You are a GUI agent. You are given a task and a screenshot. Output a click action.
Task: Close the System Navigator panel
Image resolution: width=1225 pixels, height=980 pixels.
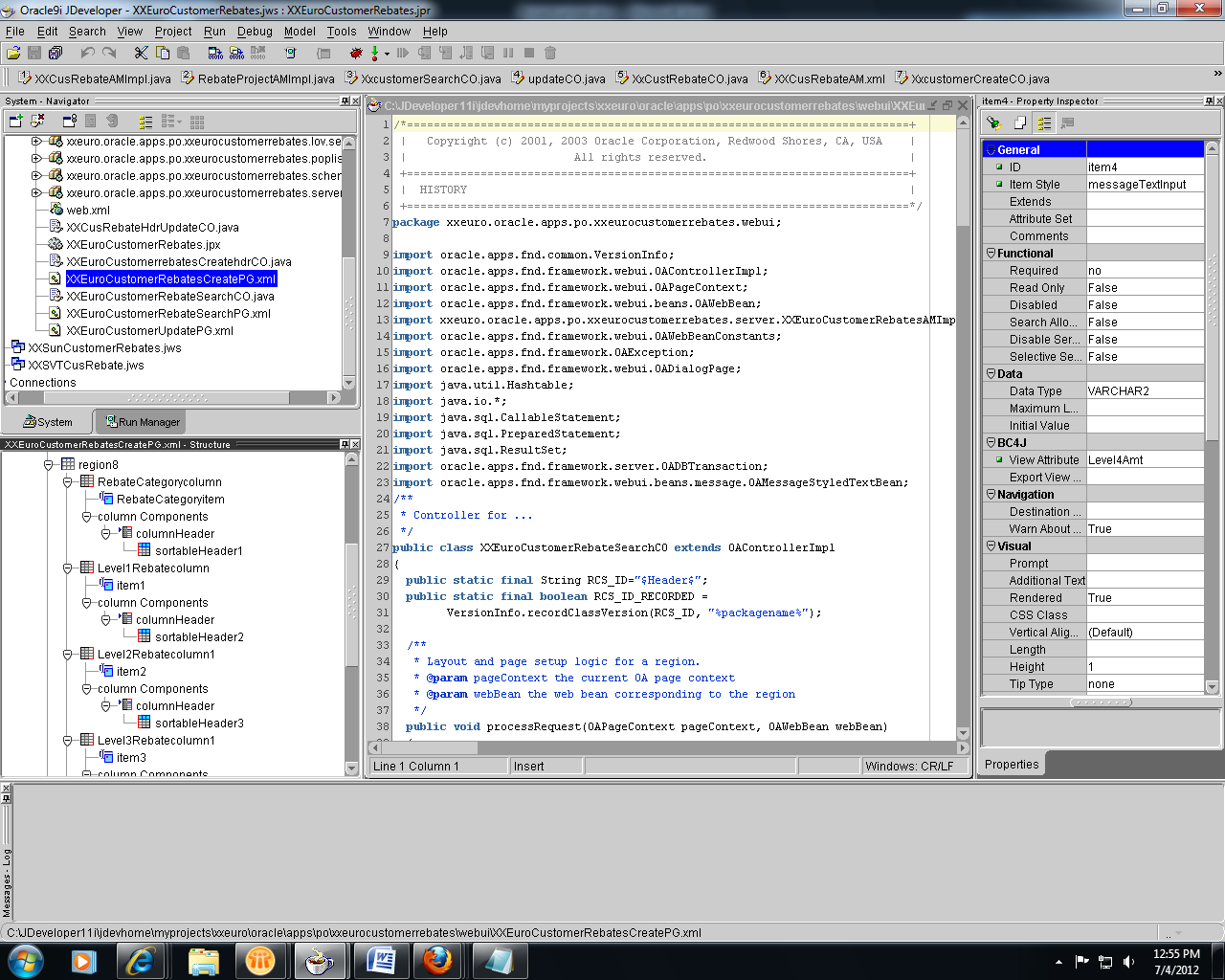tap(354, 100)
